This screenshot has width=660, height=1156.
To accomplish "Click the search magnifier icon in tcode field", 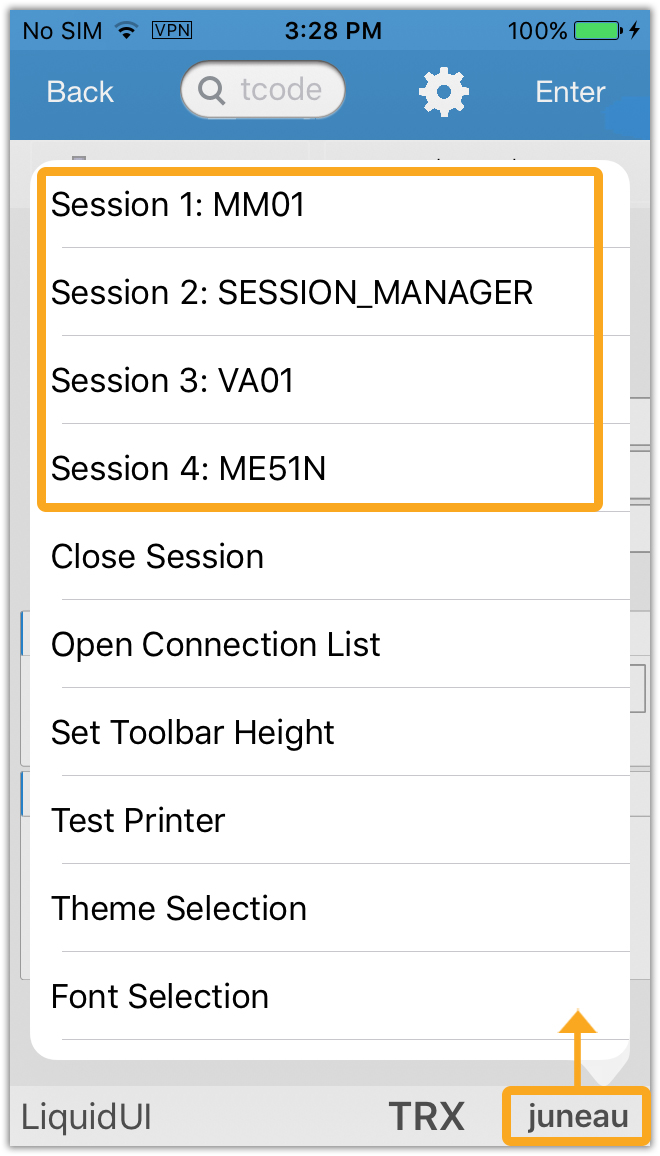I will [212, 91].
